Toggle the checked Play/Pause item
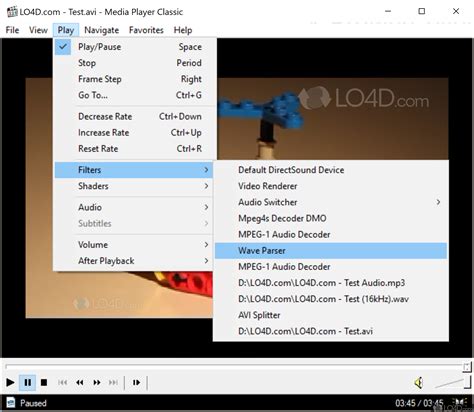This screenshot has width=474, height=412. [135, 47]
